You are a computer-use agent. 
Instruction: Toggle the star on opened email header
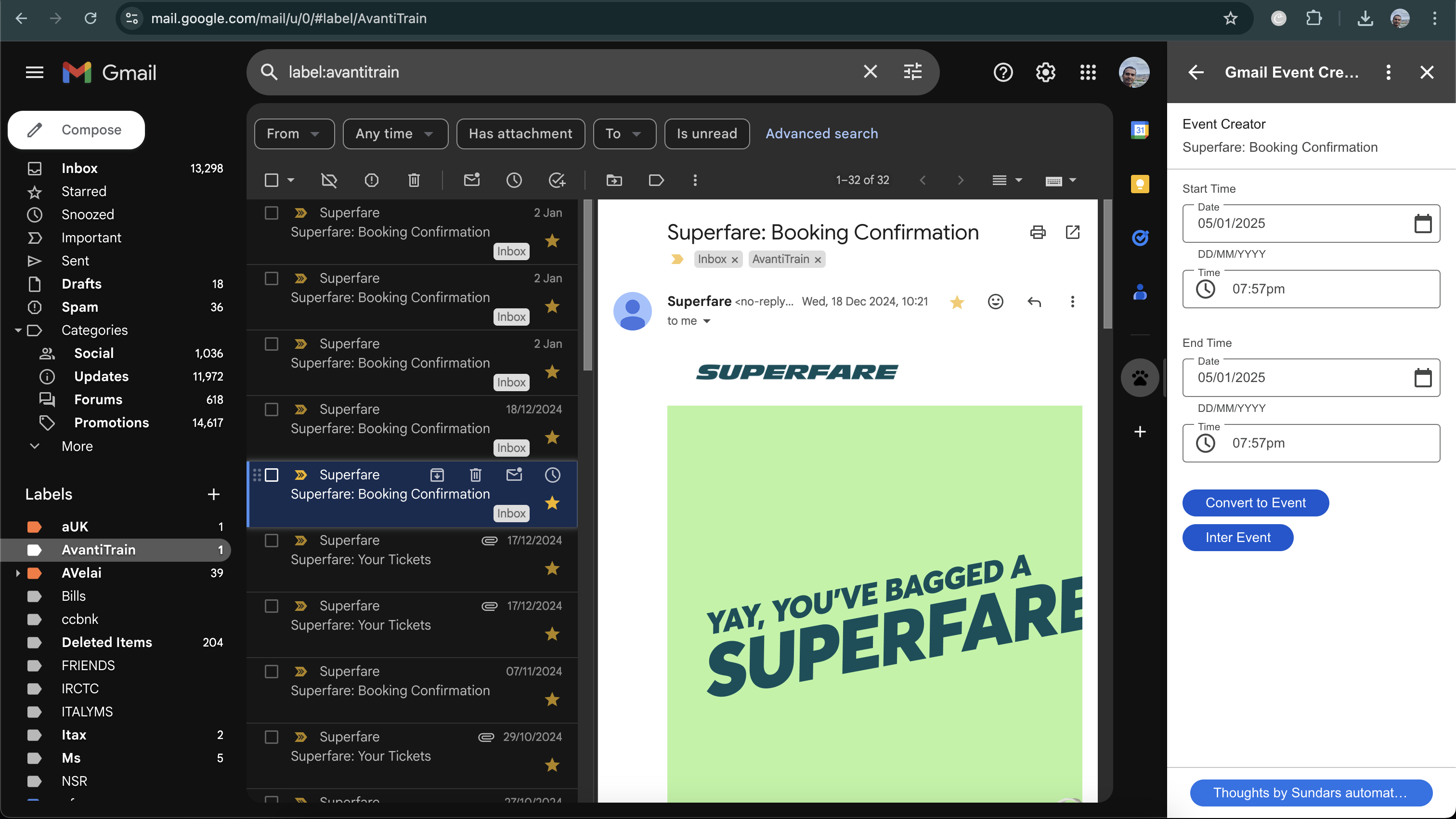click(x=956, y=302)
